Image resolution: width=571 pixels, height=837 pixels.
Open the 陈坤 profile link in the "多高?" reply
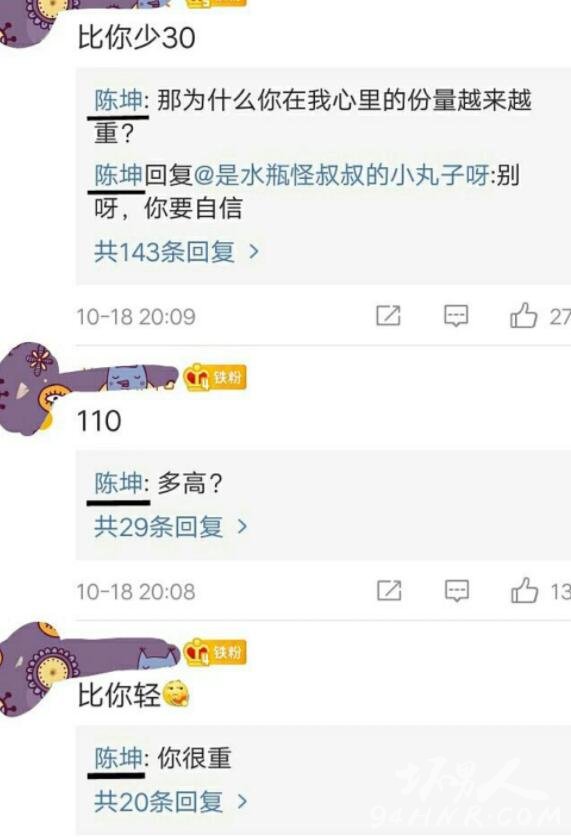tap(118, 483)
